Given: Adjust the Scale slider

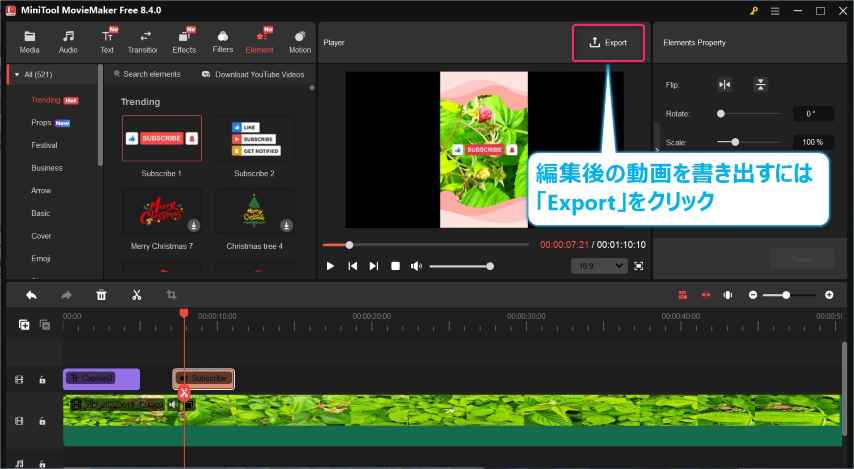Looking at the screenshot, I should (735, 142).
